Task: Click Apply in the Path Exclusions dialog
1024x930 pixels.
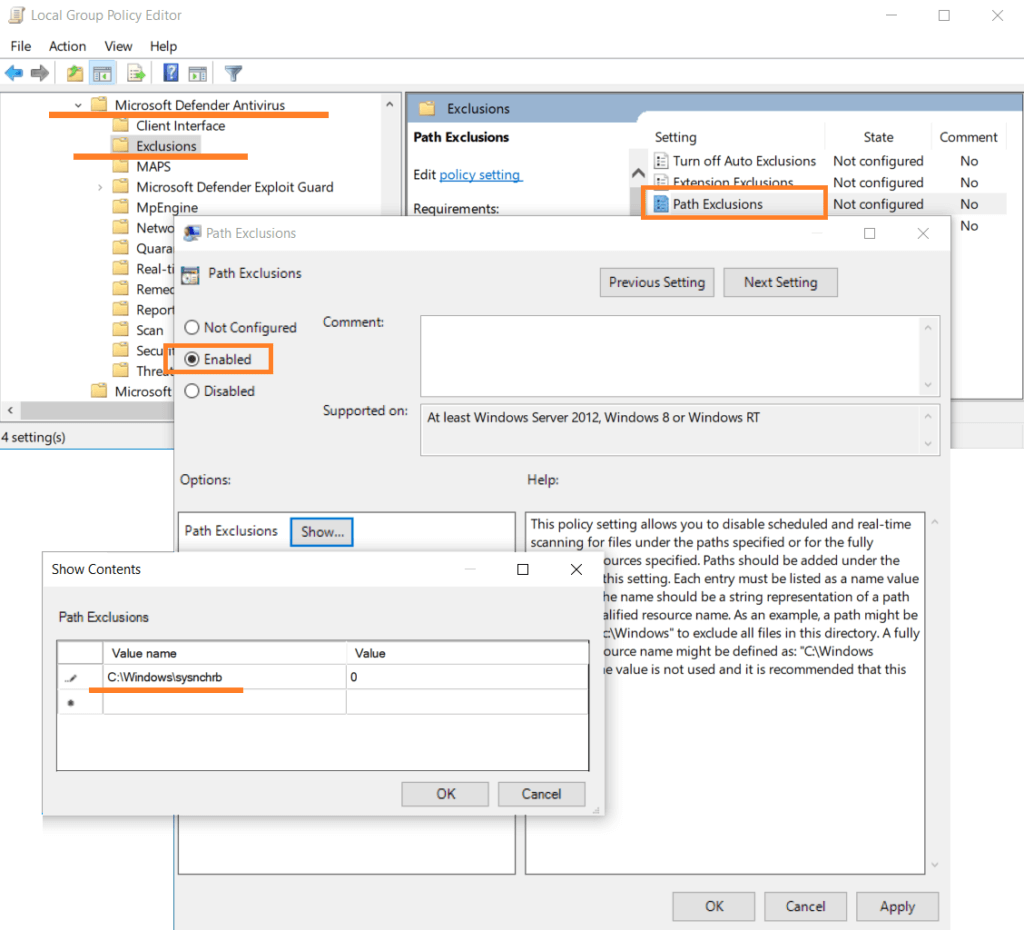Action: [x=897, y=906]
